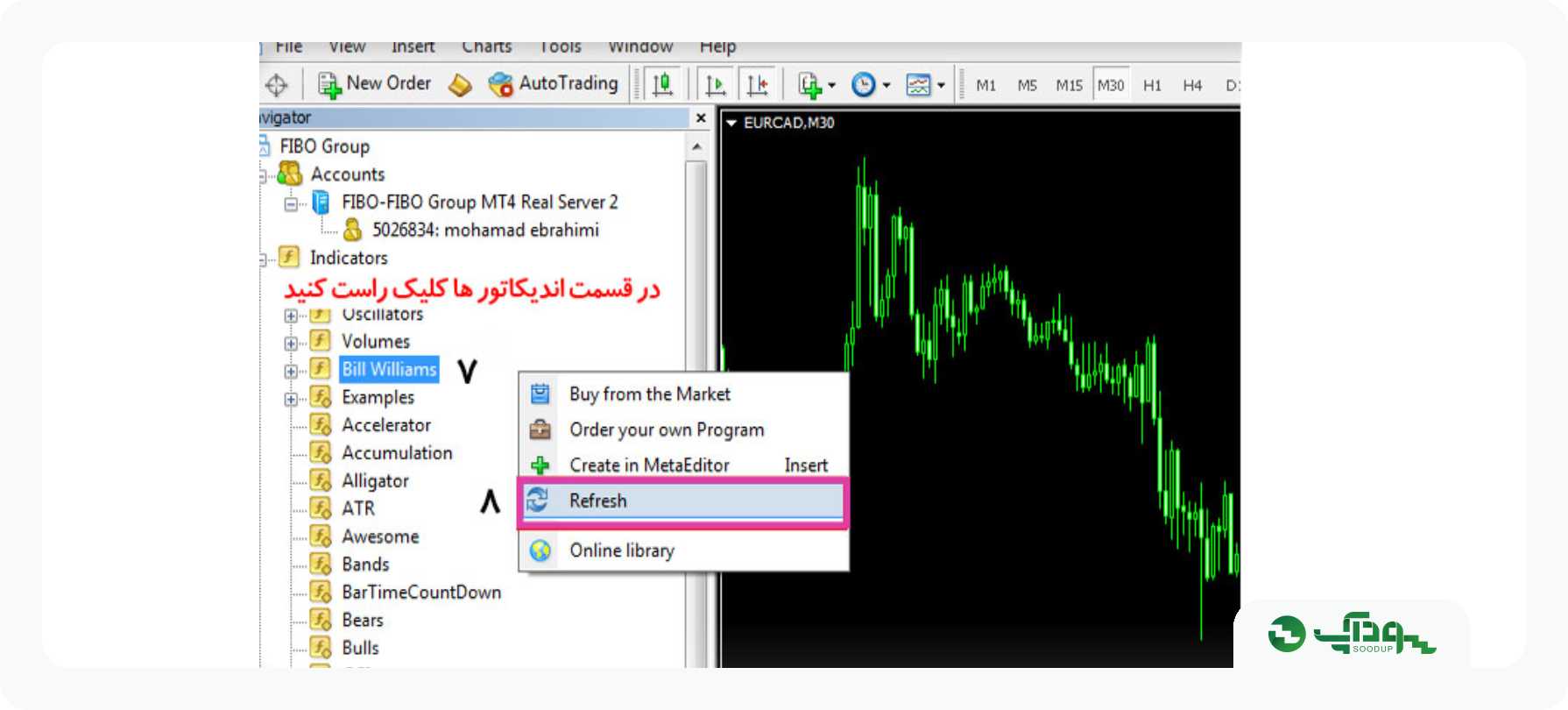Switch timeframe to M1

[986, 86]
